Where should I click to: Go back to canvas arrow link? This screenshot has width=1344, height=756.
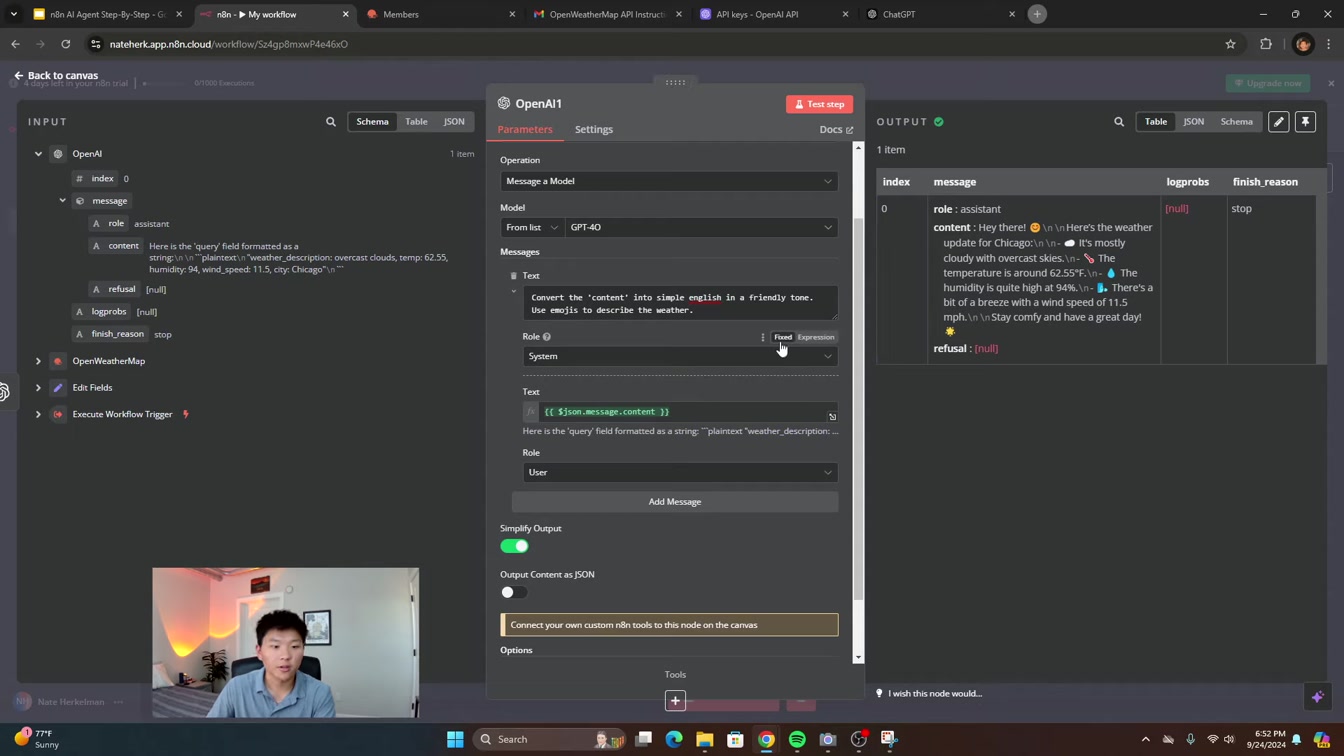pyautogui.click(x=56, y=75)
